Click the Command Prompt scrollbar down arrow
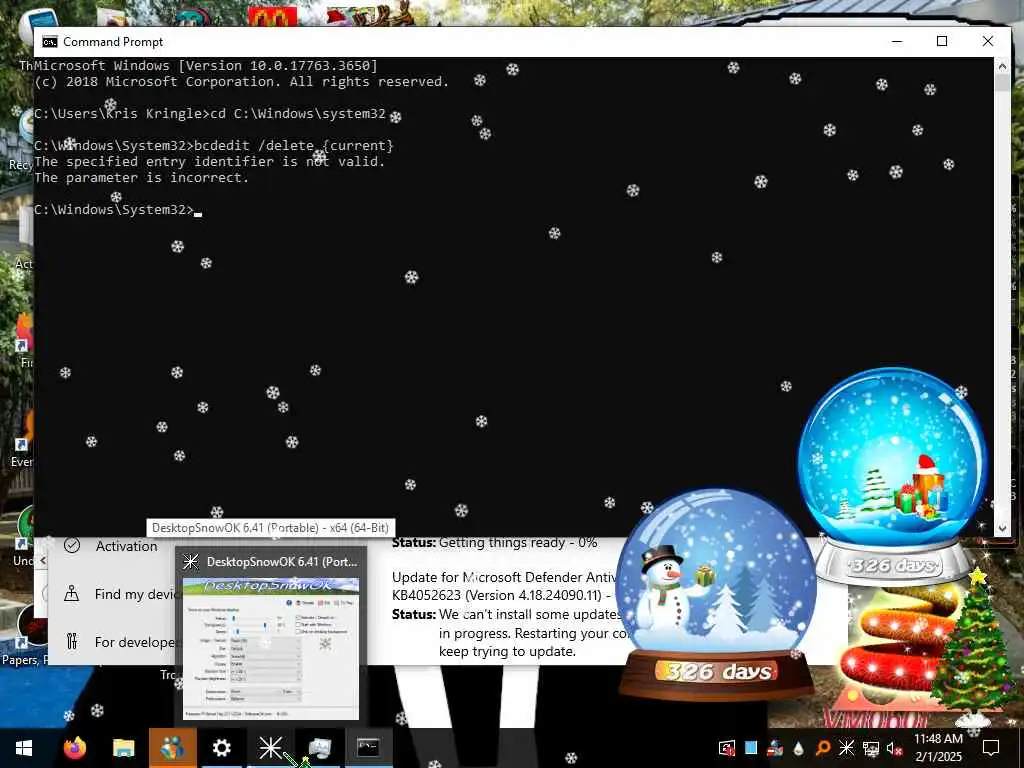 click(x=1002, y=528)
